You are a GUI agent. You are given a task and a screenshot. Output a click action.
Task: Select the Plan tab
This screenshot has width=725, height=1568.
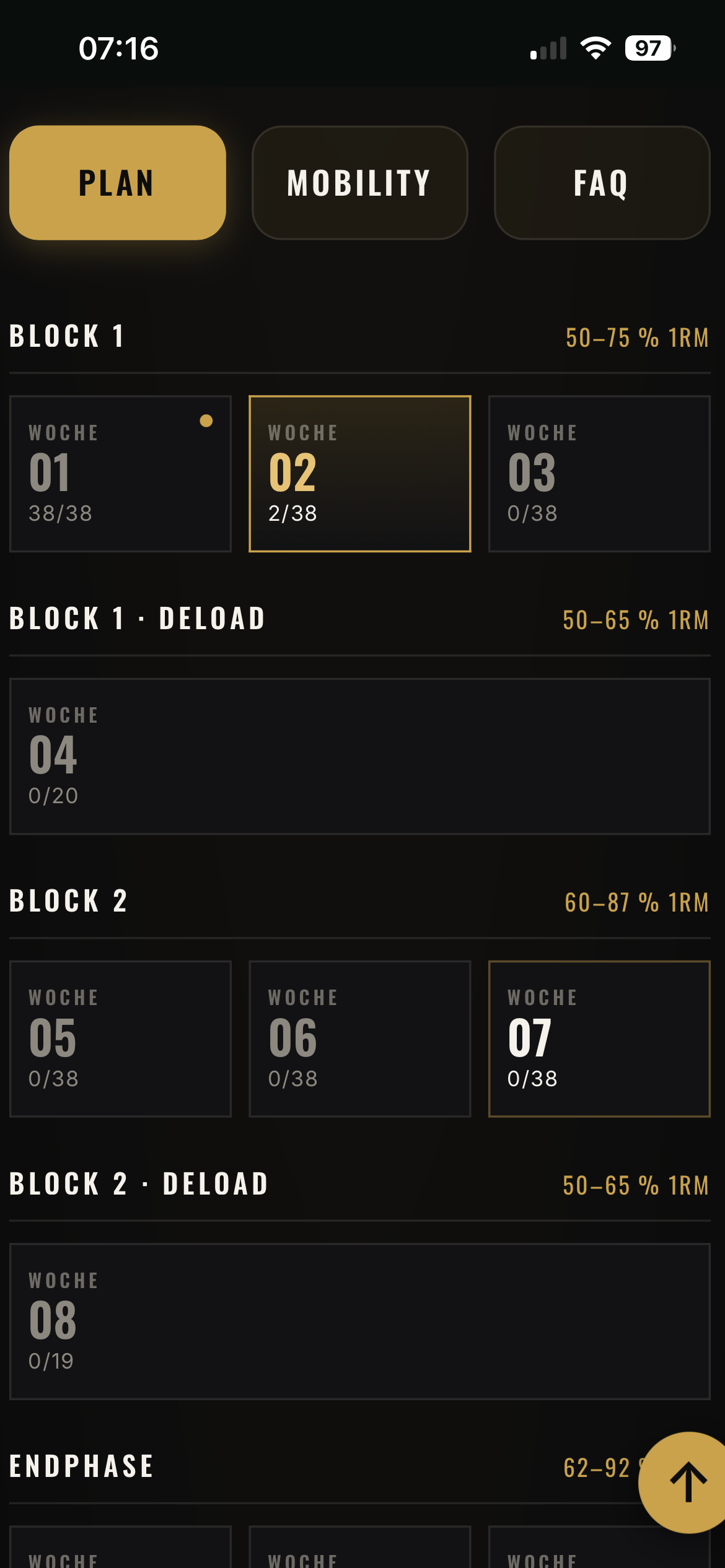pos(118,183)
